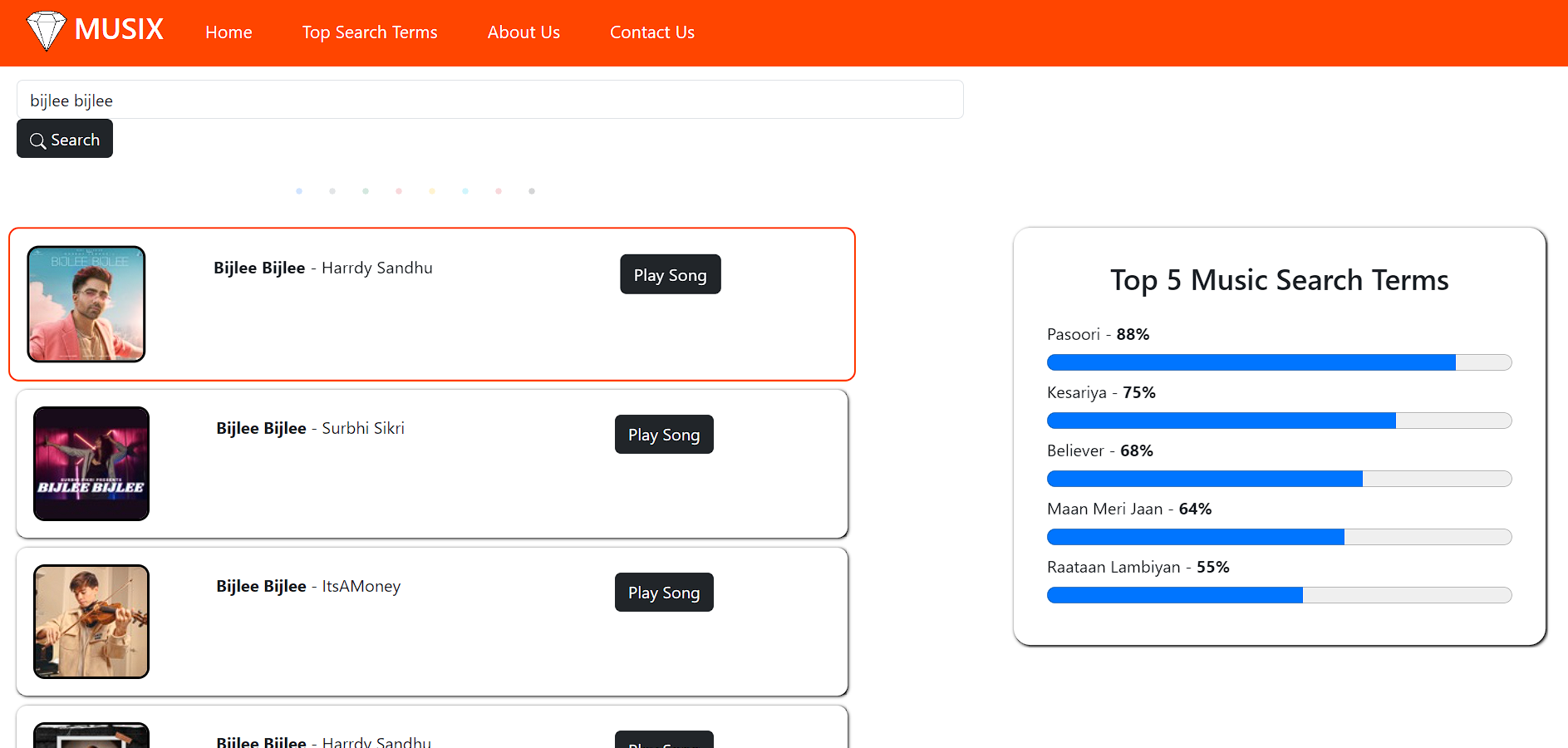
Task: Play Song for Harrdy Sandhu's Bijlee Bijlee
Action: point(671,274)
